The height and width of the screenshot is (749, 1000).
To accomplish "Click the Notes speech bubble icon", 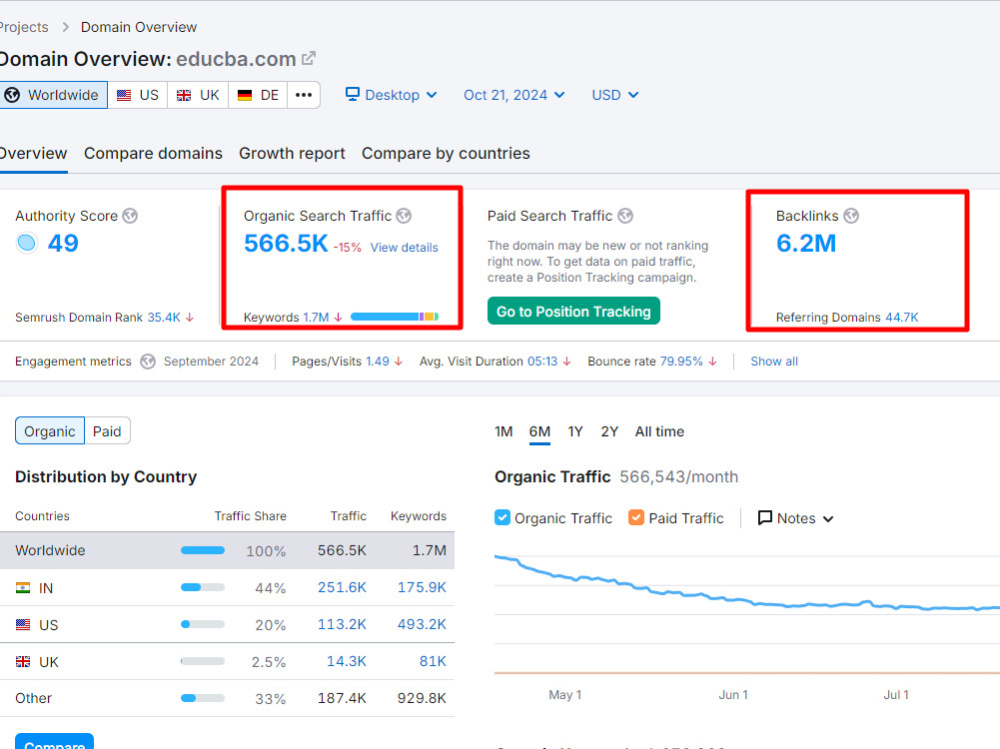I will click(765, 517).
